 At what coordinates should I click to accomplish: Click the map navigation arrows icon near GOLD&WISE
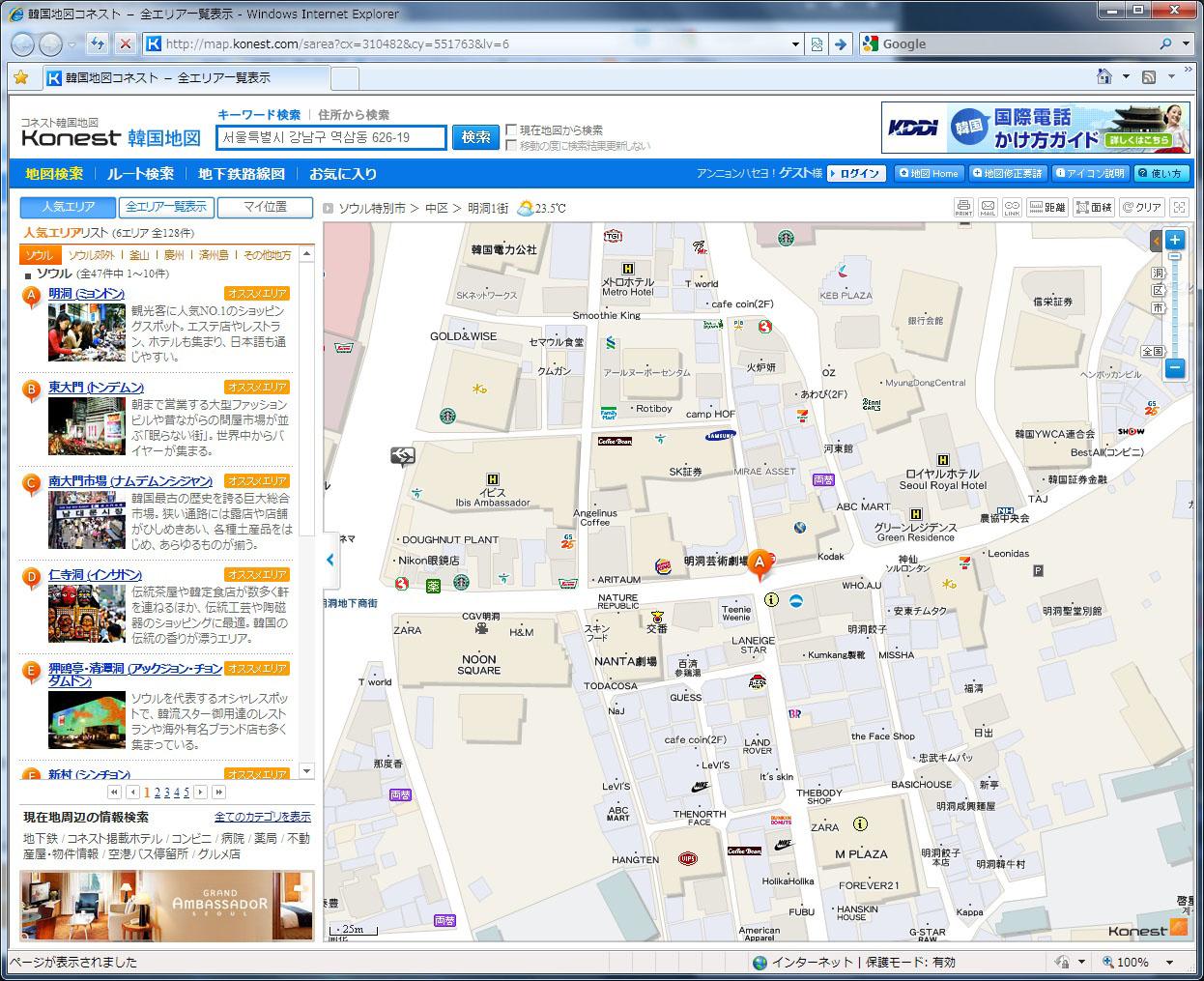[x=403, y=455]
